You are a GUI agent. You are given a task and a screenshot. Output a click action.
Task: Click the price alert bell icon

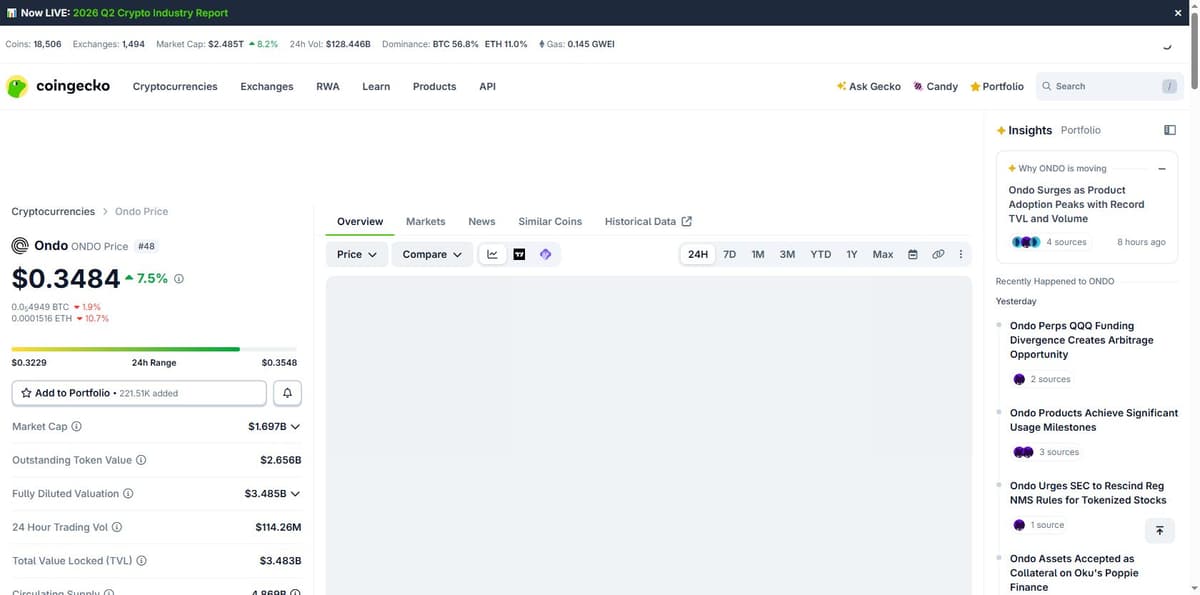click(x=287, y=393)
